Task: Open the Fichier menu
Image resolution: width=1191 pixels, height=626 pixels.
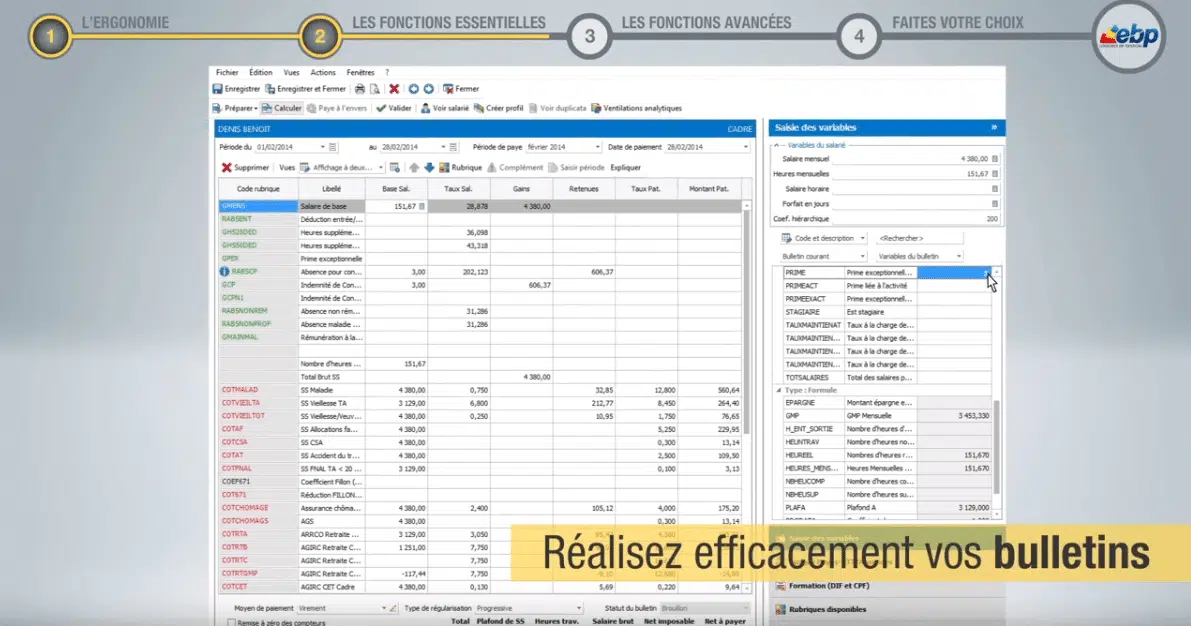Action: (227, 72)
